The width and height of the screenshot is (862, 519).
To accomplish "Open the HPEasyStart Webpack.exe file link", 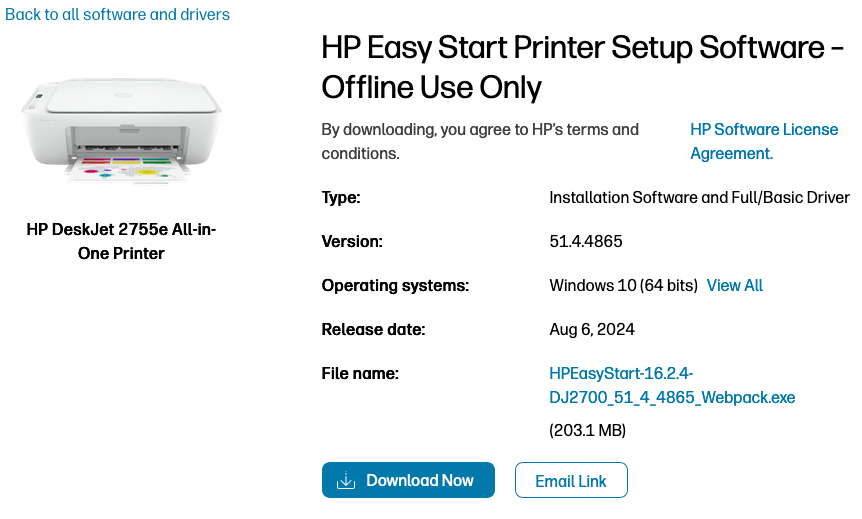I will 672,385.
